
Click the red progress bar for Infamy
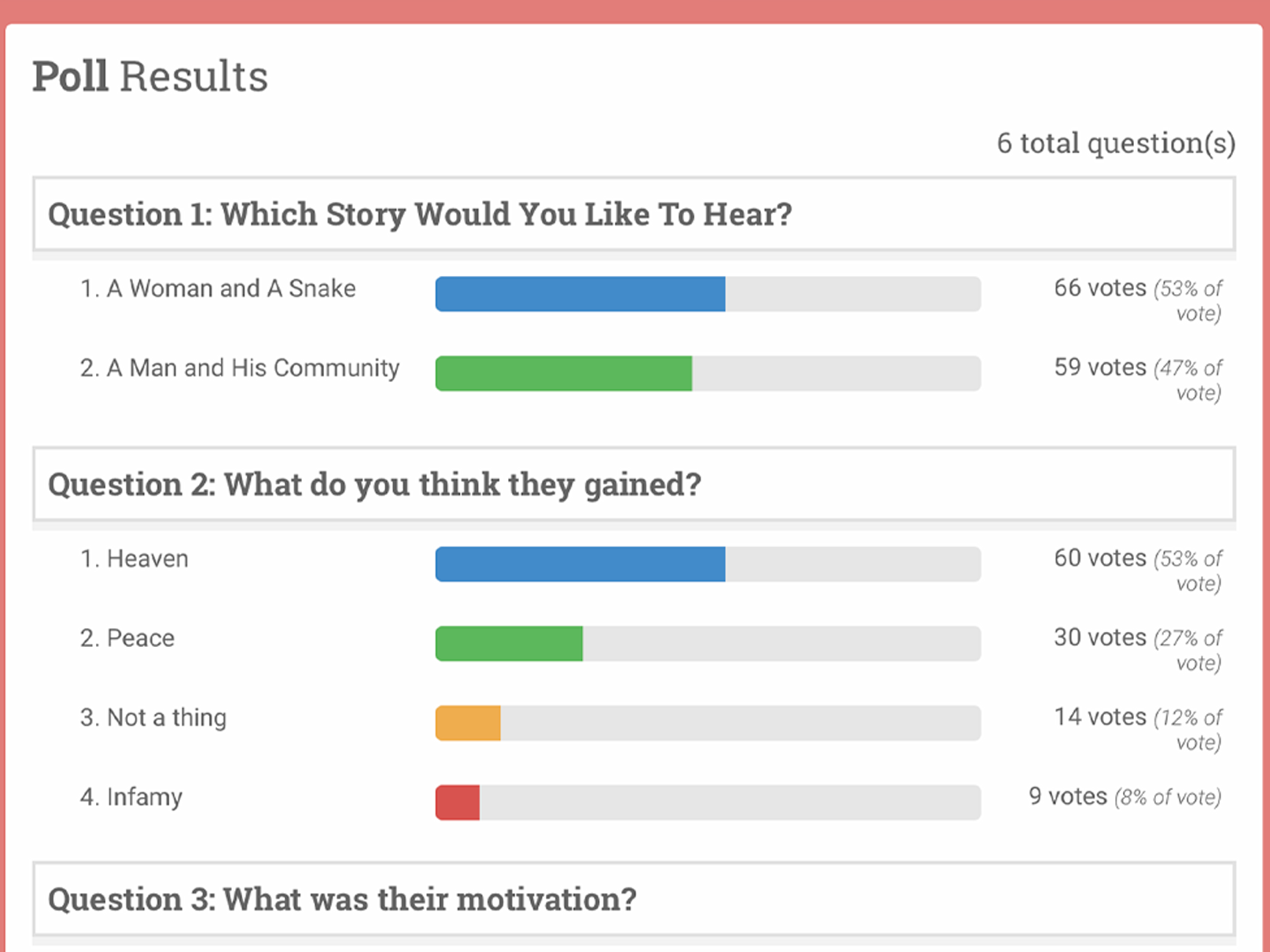click(x=458, y=803)
